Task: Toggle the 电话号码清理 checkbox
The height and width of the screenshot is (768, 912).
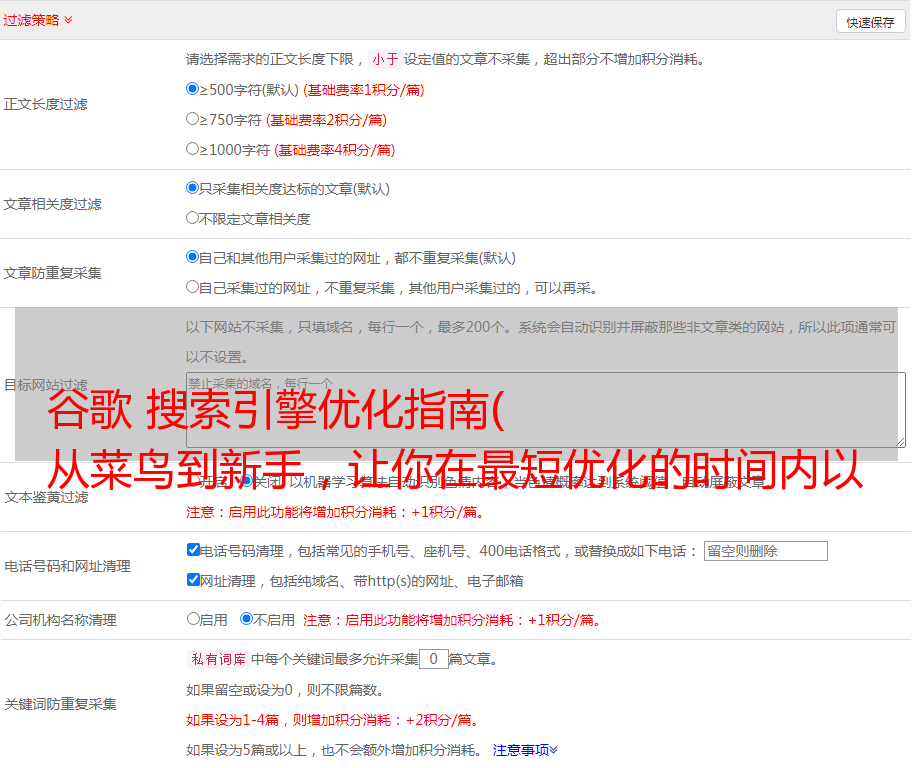Action: point(194,550)
